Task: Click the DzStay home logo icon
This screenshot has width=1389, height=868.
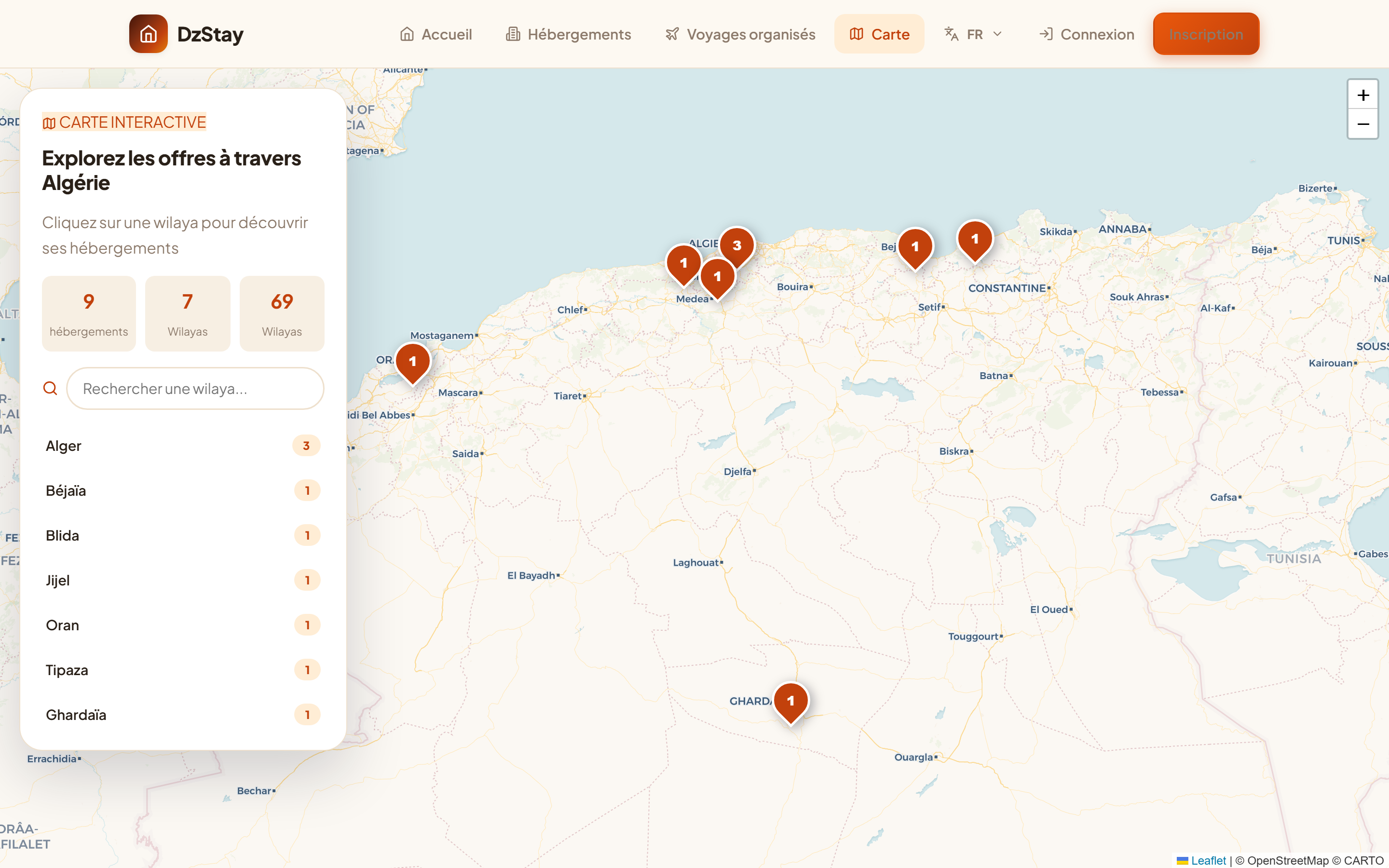Action: (x=148, y=34)
